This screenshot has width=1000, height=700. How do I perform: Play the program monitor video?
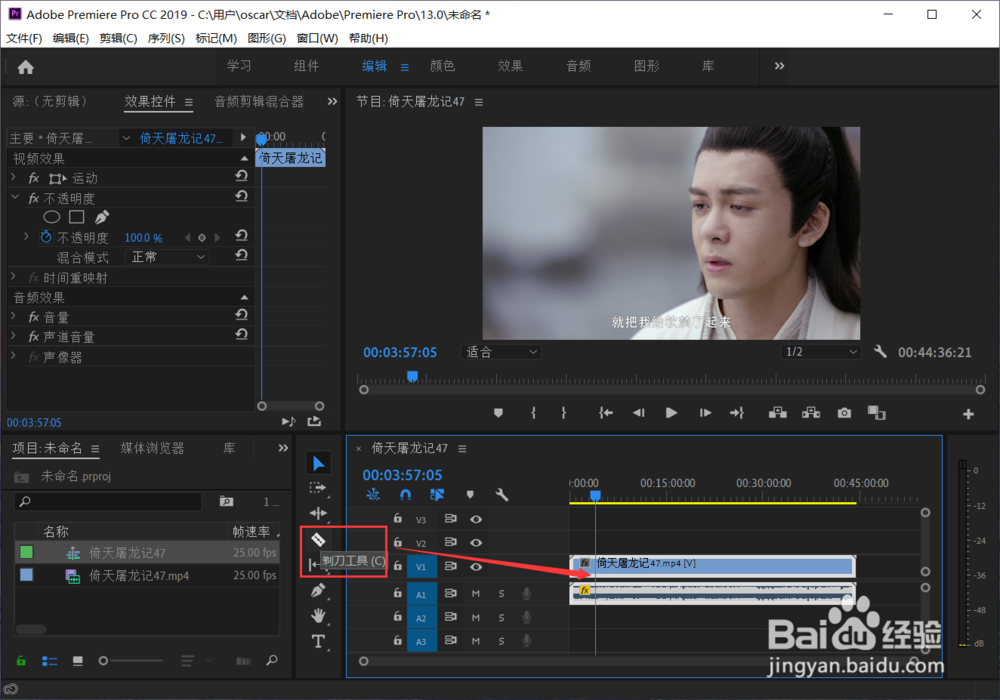tap(671, 413)
